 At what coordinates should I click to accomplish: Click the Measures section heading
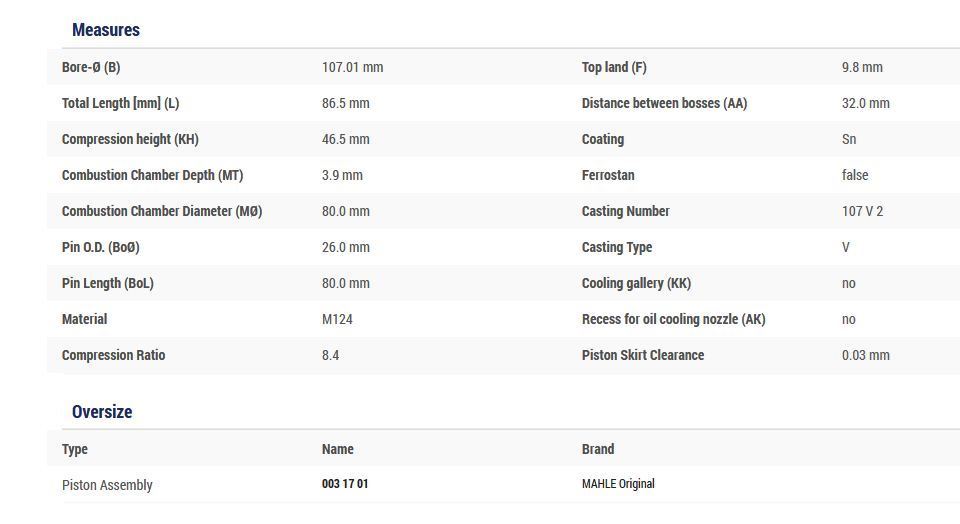point(105,30)
